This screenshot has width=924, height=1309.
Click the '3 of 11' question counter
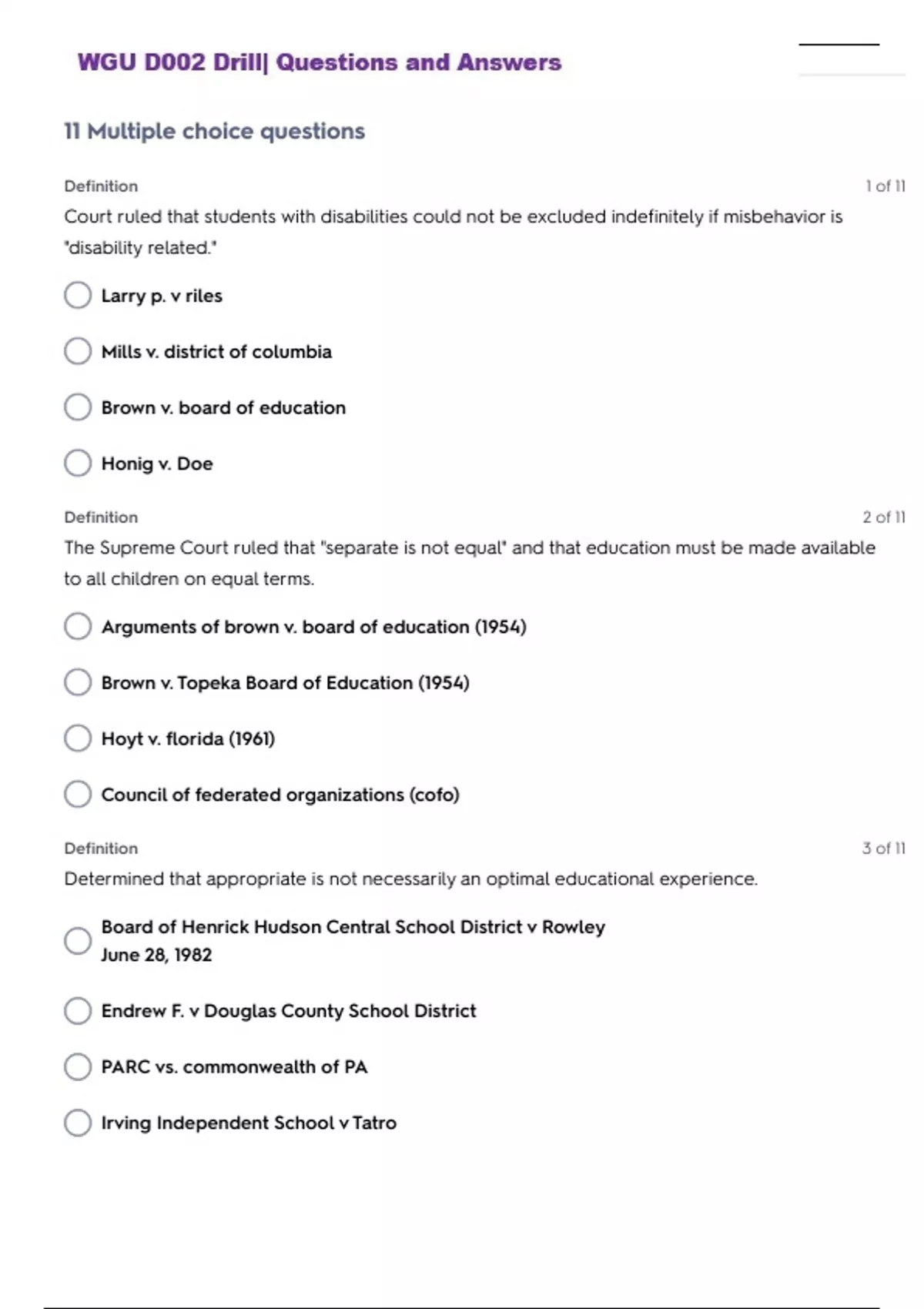(883, 849)
